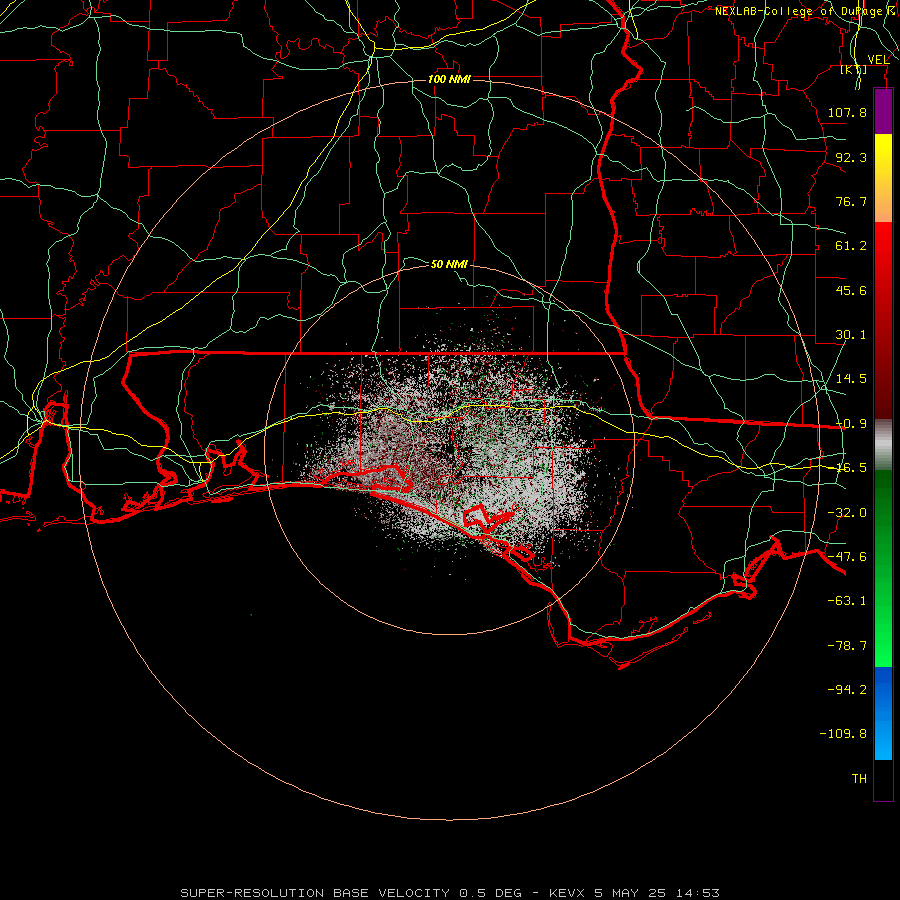The width and height of the screenshot is (900, 900).
Task: Select the -78.7 legend value
Action: (x=847, y=646)
